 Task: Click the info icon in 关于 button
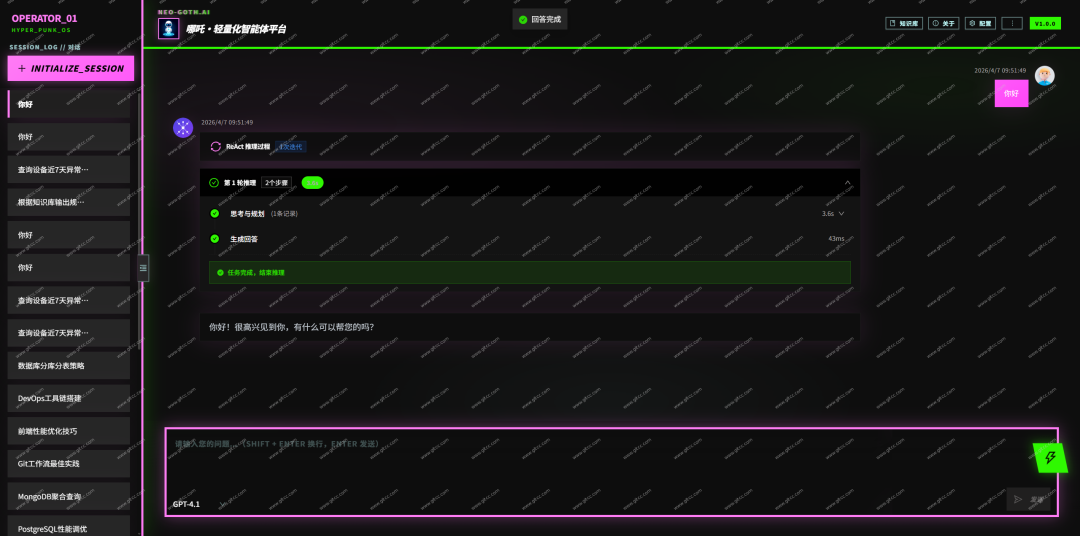[x=935, y=23]
